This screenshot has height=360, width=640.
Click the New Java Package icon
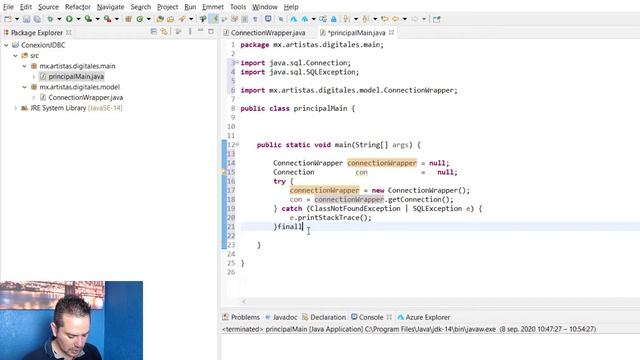pos(128,19)
